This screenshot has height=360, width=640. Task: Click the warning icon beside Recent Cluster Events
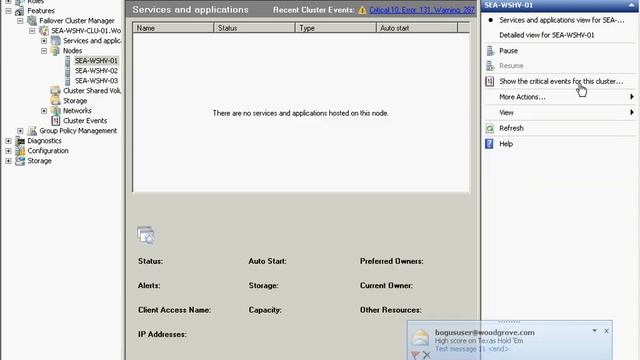pyautogui.click(x=362, y=10)
